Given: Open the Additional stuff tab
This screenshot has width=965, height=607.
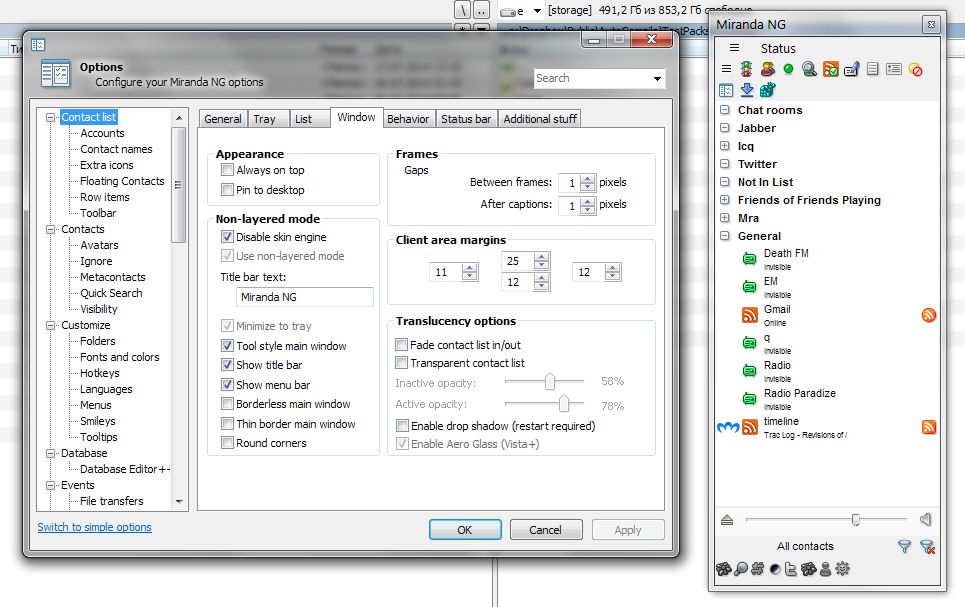Looking at the screenshot, I should tap(540, 119).
